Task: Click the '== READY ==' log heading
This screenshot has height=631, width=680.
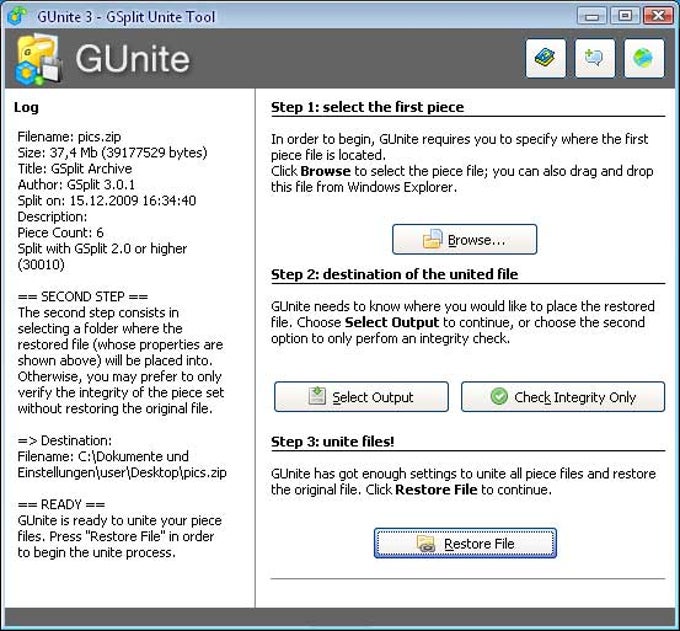Action: pos(61,504)
